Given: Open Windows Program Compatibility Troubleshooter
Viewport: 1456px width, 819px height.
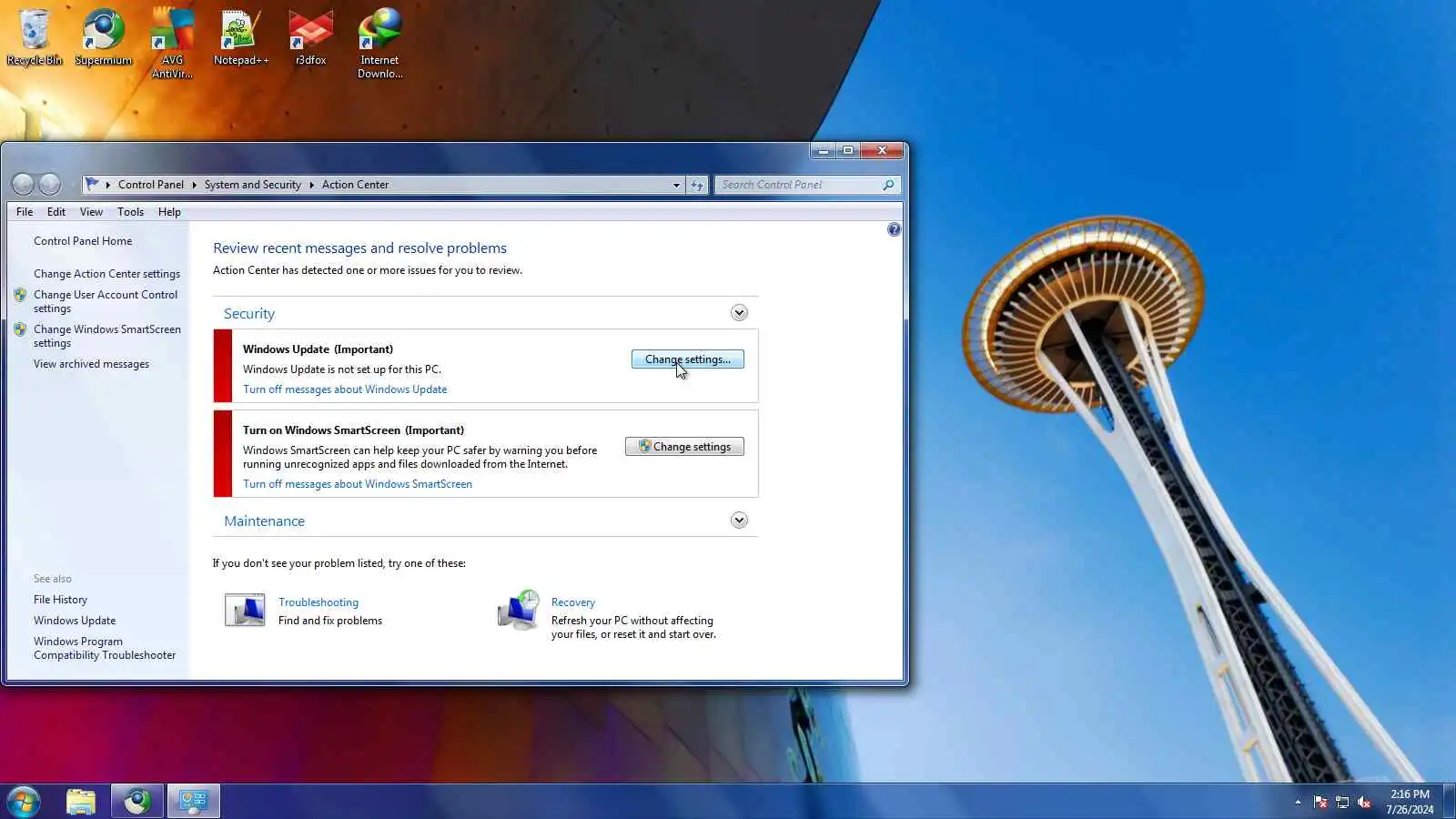Looking at the screenshot, I should (x=105, y=648).
